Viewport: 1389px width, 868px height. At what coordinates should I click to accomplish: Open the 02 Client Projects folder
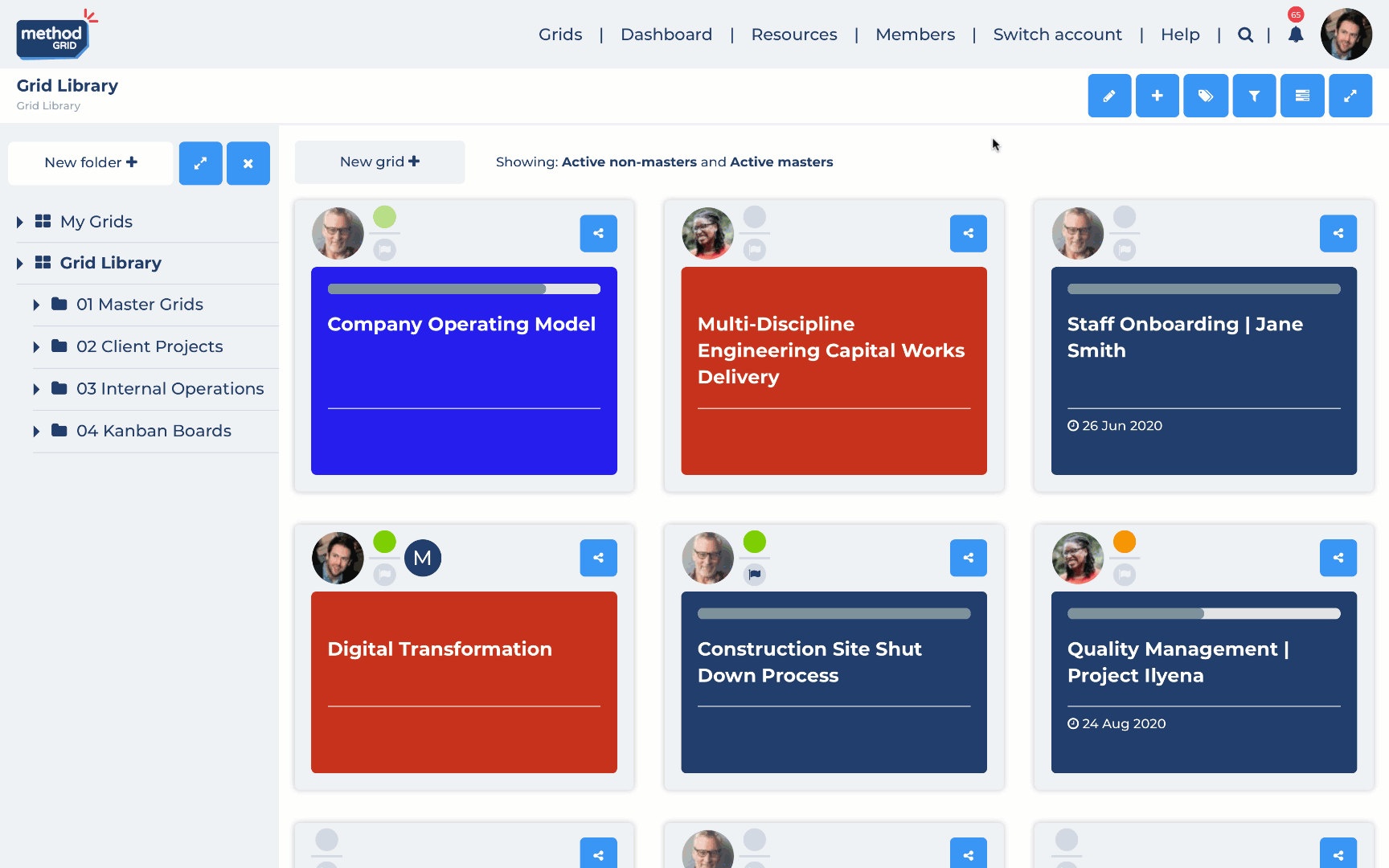(x=150, y=346)
